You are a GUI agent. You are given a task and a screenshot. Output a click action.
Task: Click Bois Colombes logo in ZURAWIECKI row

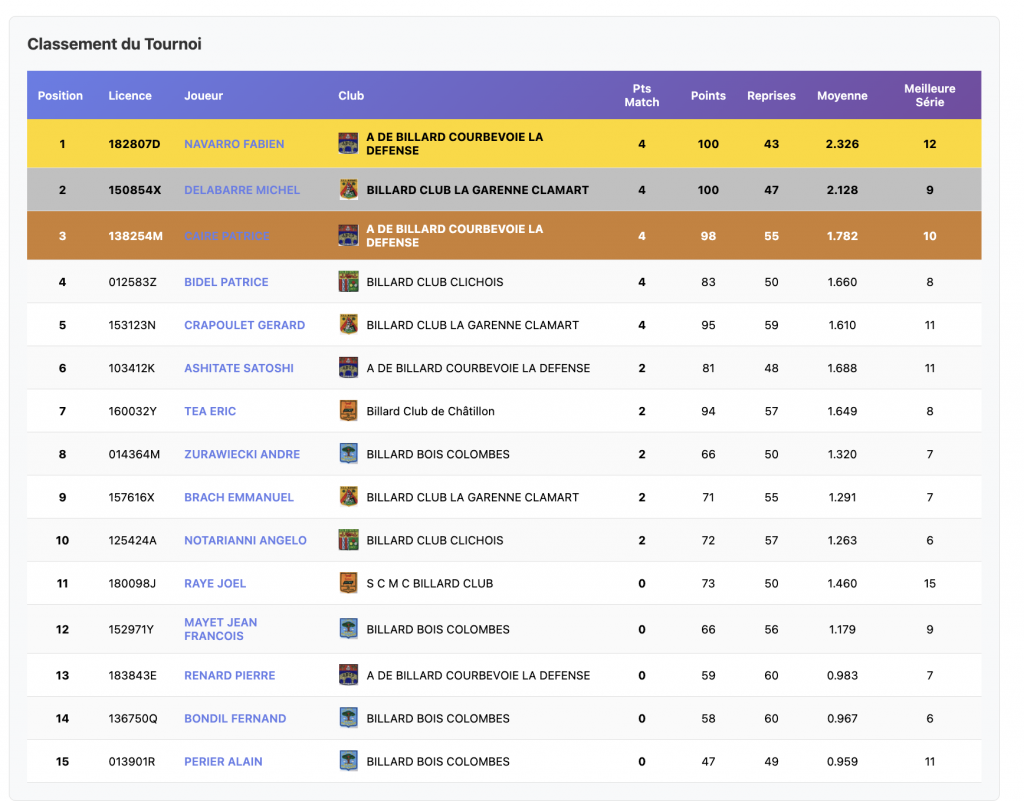348,454
